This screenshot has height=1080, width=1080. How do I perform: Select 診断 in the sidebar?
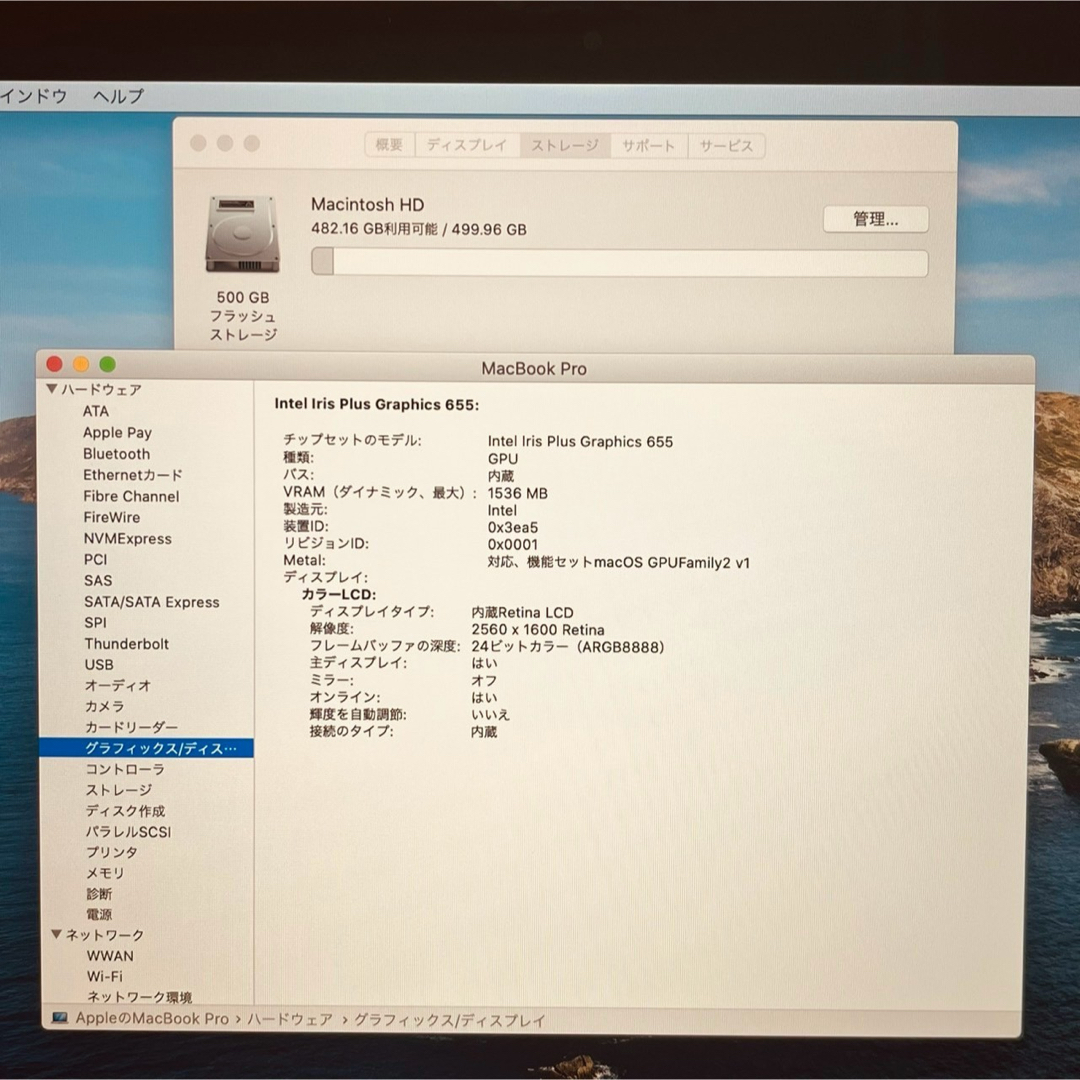[x=98, y=893]
